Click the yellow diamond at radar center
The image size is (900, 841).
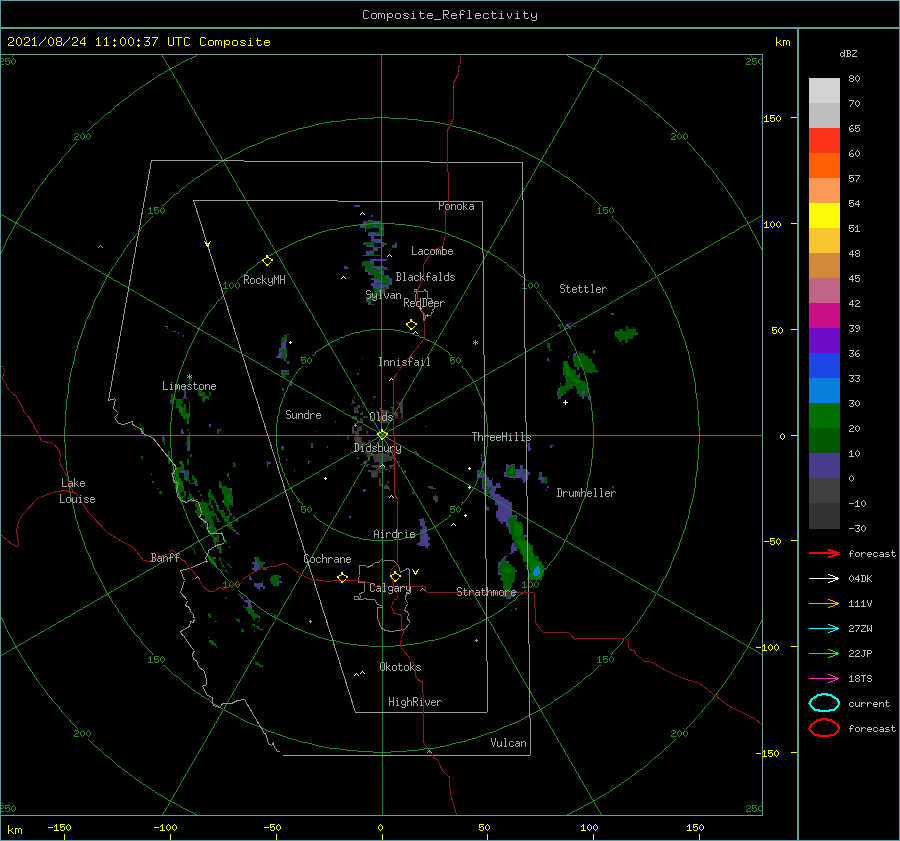(382, 435)
